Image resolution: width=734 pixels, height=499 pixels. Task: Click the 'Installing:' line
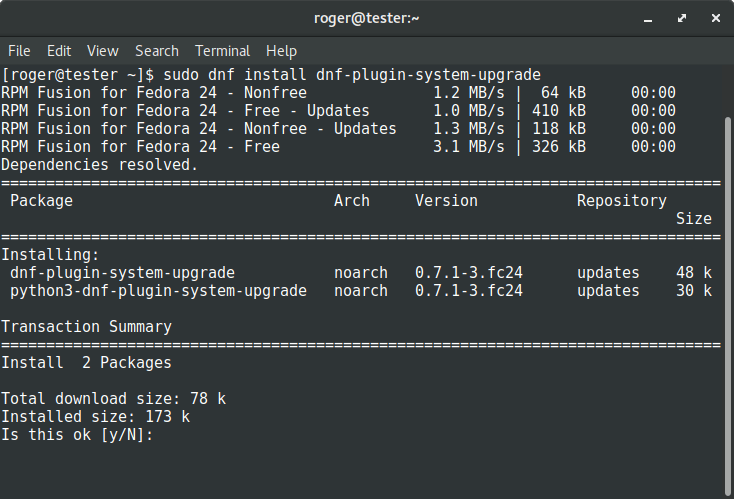click(x=51, y=255)
